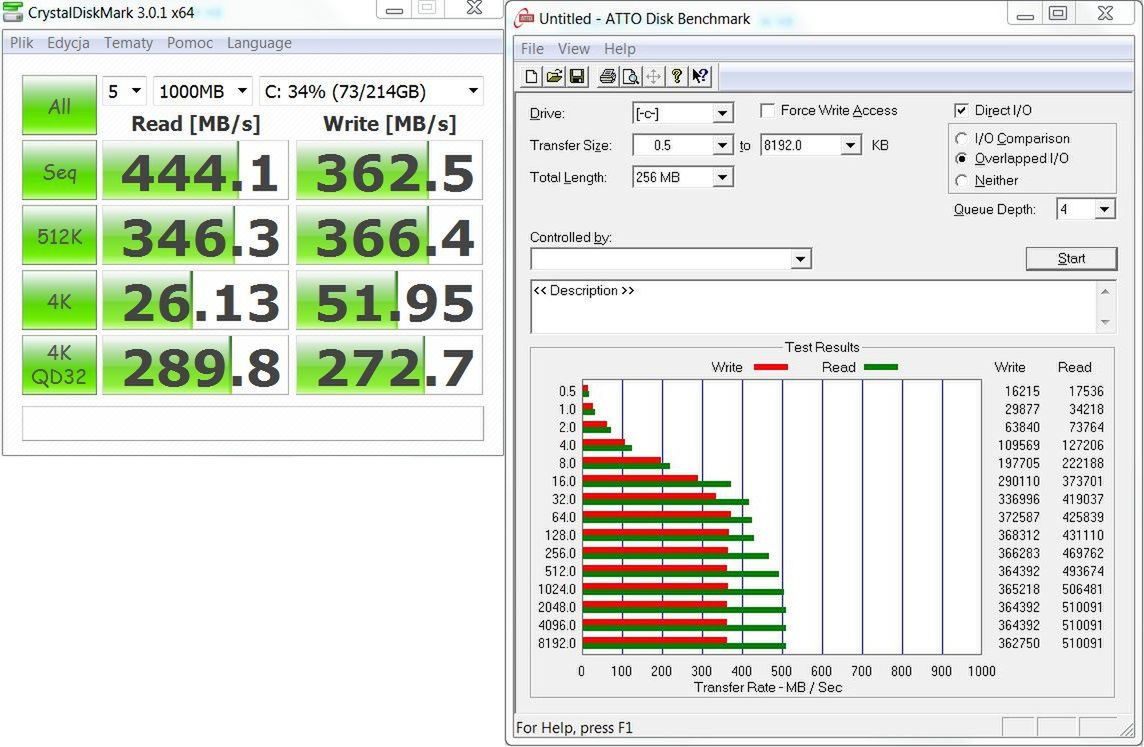Click the ATTO Disk Benchmark title bar icon

[x=524, y=18]
